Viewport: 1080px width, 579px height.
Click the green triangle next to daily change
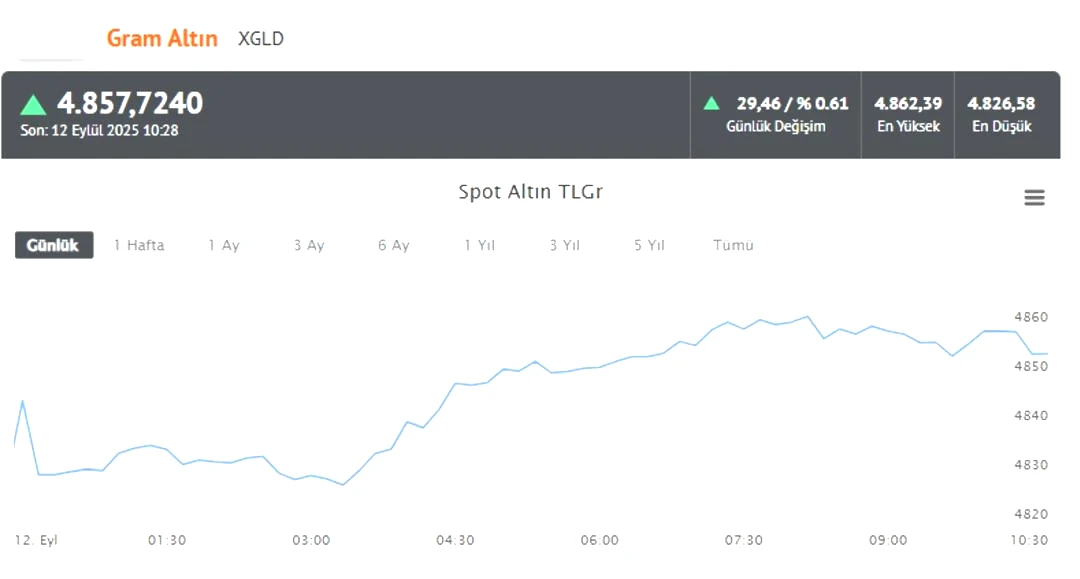pyautogui.click(x=712, y=104)
